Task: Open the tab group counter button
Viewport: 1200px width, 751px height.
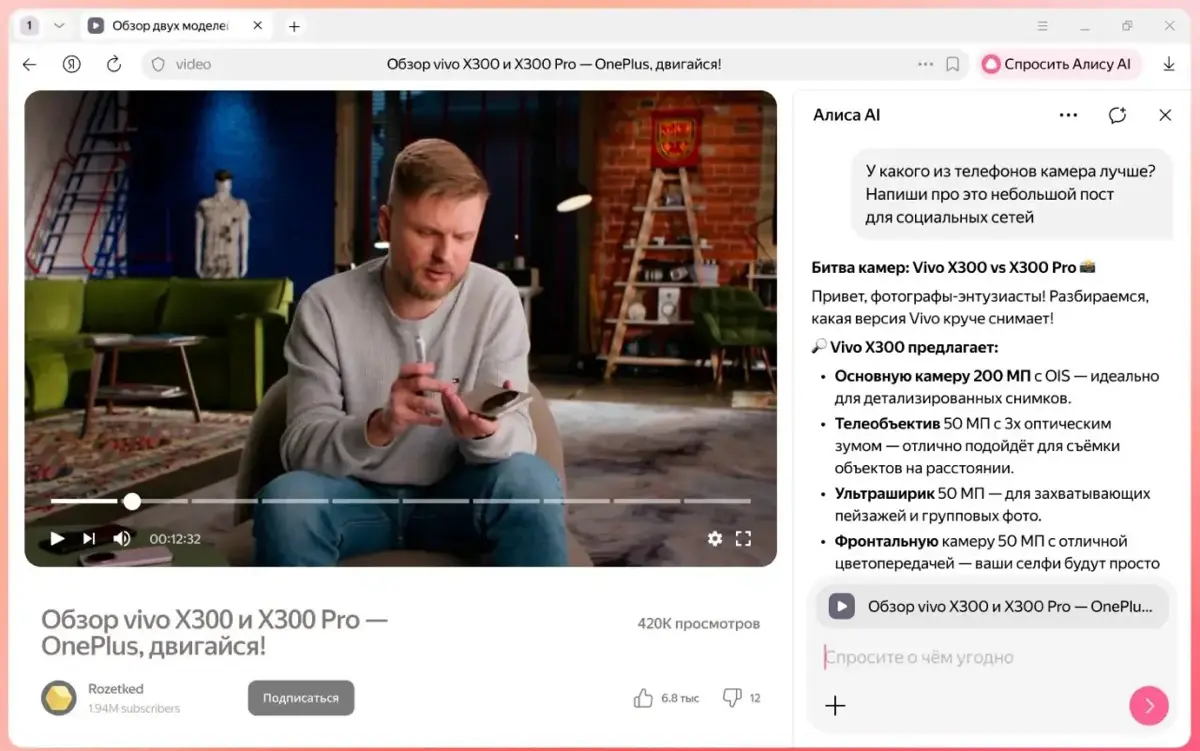Action: point(30,26)
